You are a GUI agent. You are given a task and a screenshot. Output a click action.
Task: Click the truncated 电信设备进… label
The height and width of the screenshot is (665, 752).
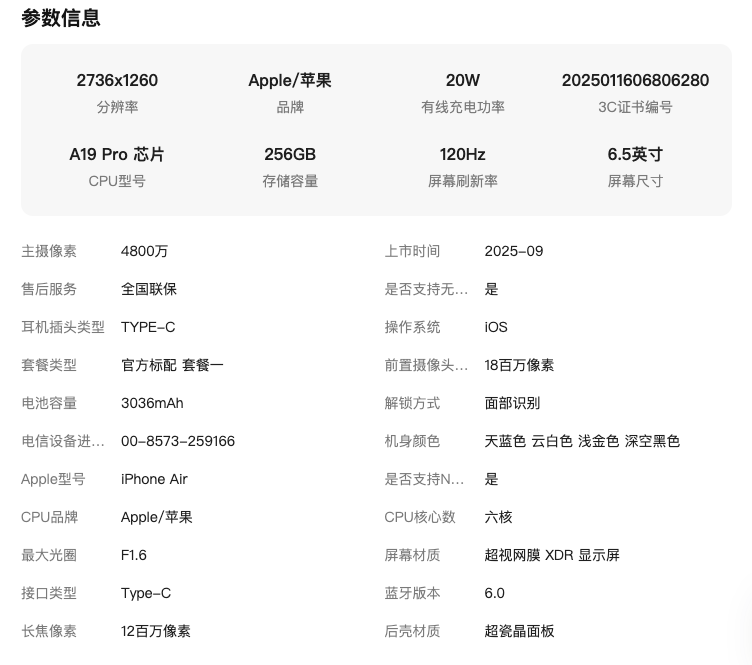coord(63,441)
